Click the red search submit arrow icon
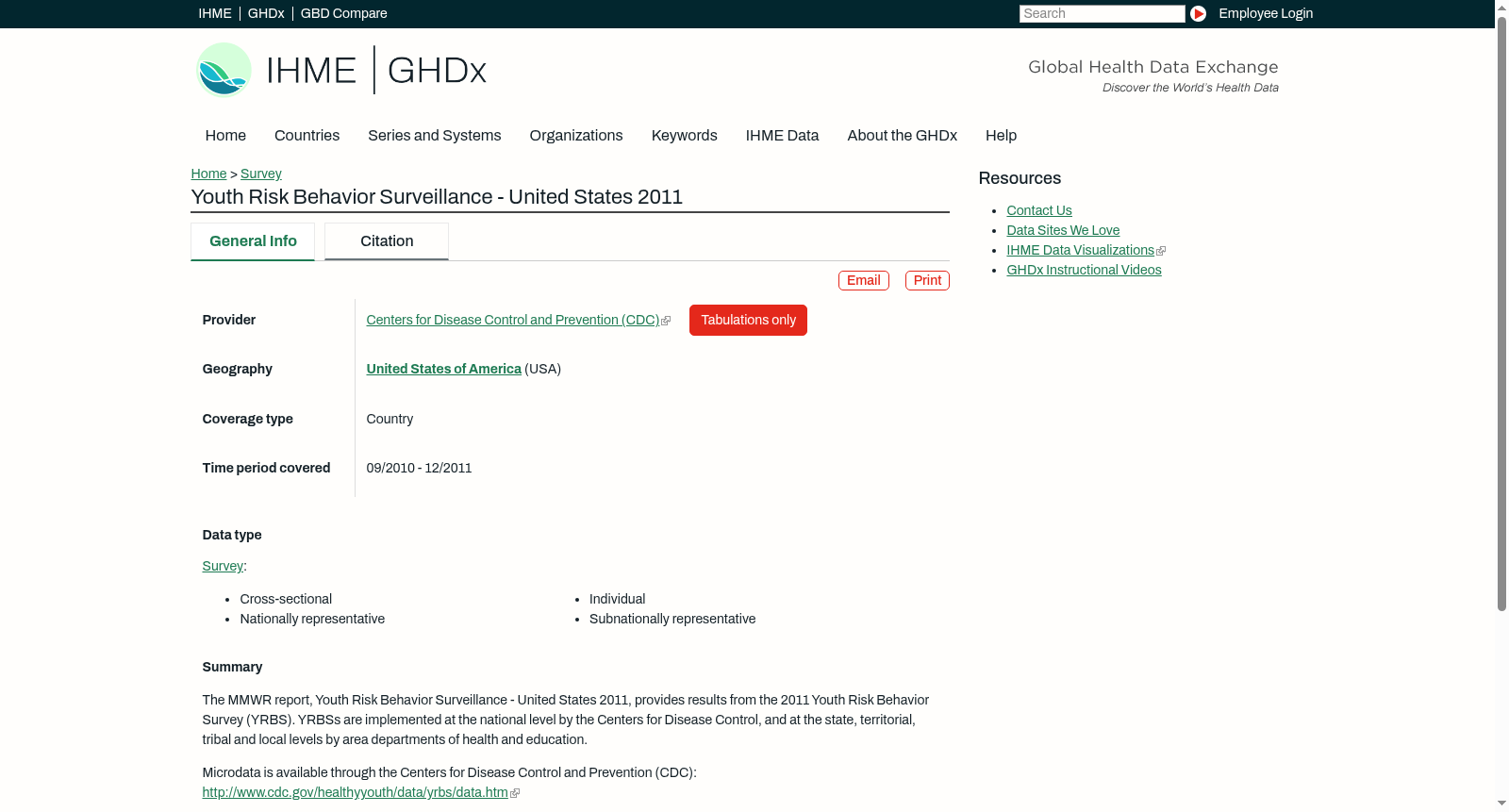 pos(1198,13)
